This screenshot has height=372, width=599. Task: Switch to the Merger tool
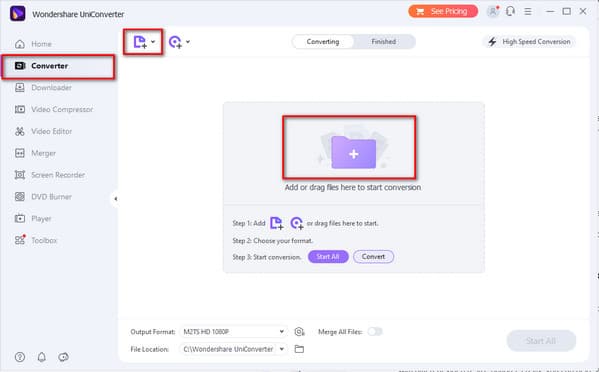pos(35,153)
